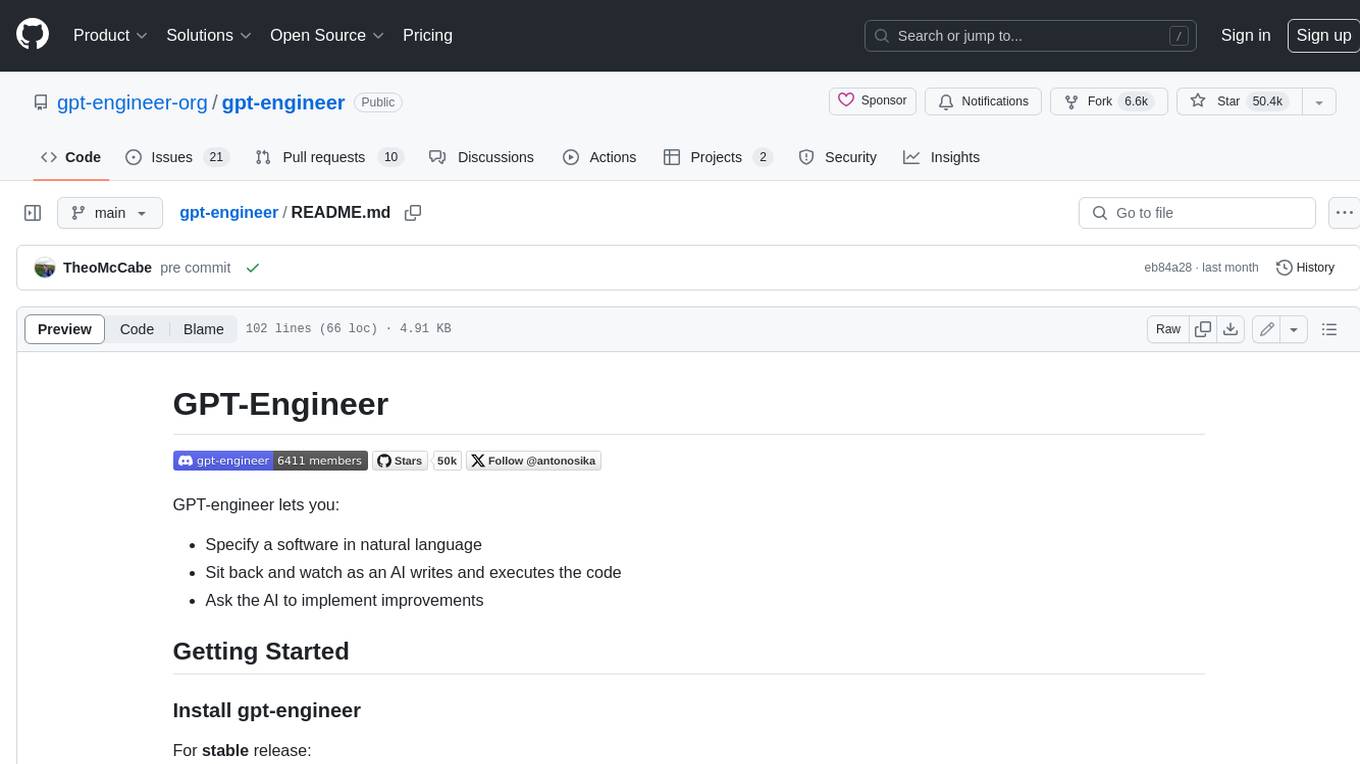The image size is (1360, 764).
Task: Open the Discord gpt-engineer members badge
Action: click(270, 461)
